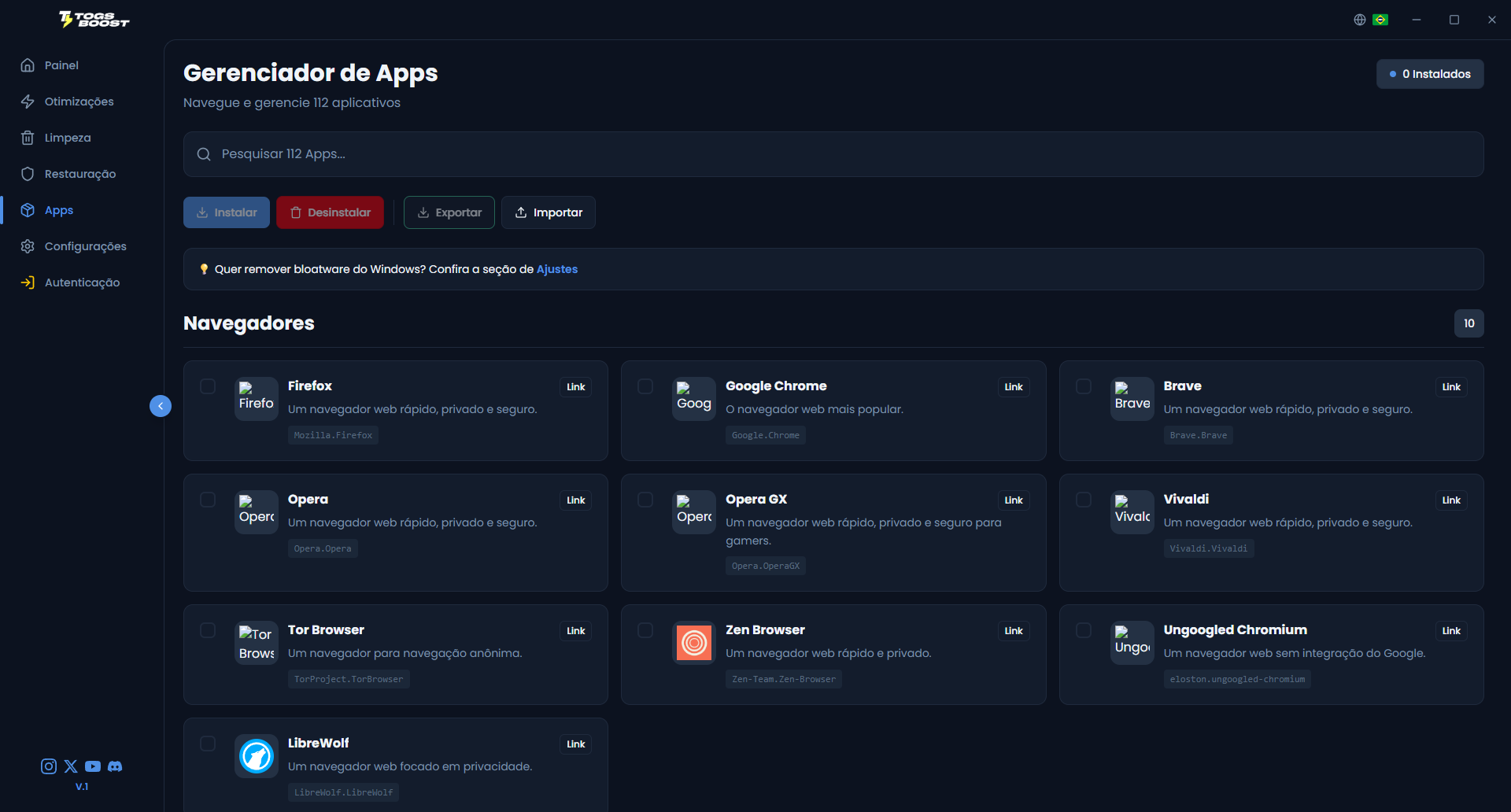Click the Navegadores count badge 10
Image resolution: width=1511 pixels, height=812 pixels.
pos(1469,323)
